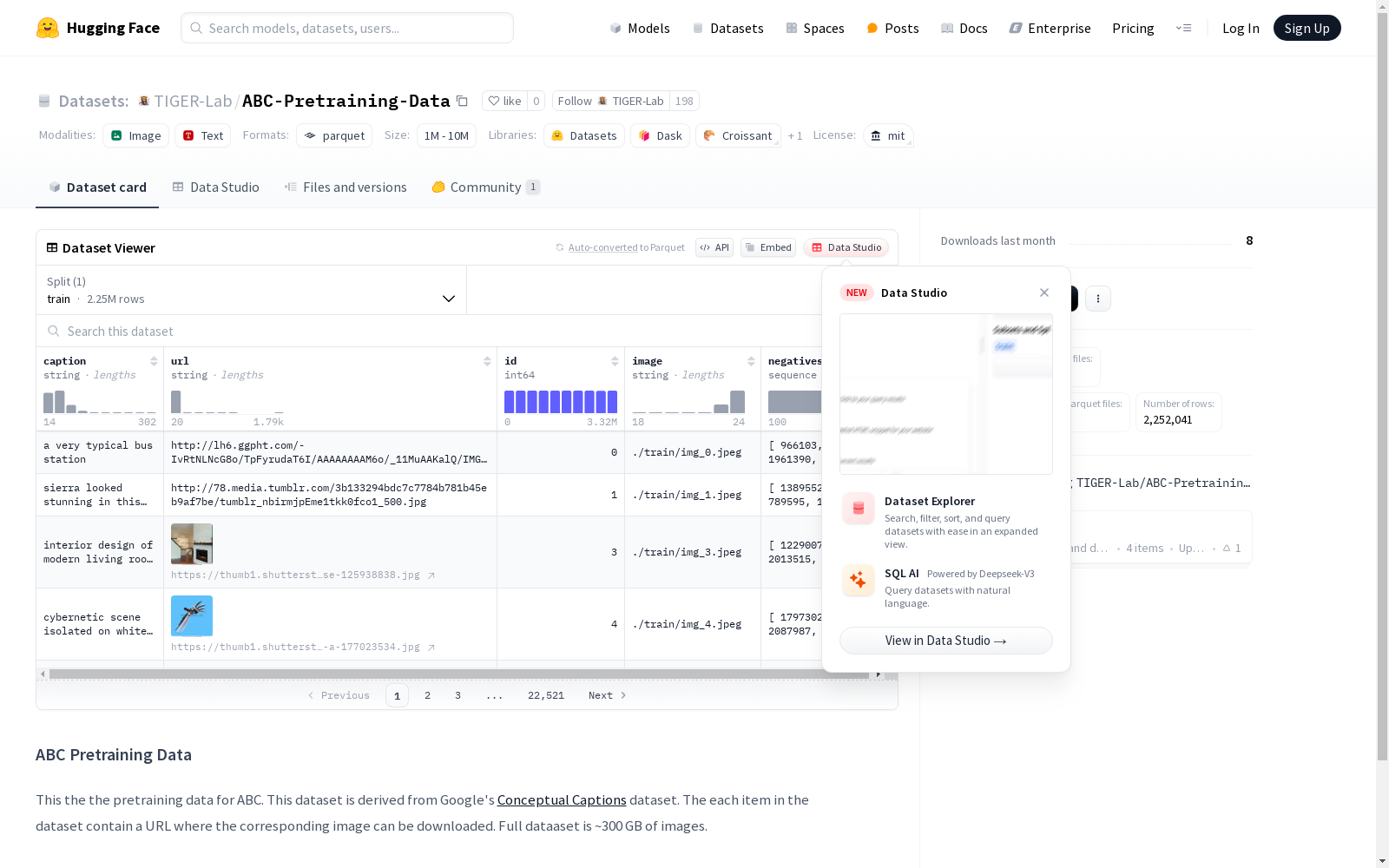
Task: Select the Image modality tag
Action: 136,135
